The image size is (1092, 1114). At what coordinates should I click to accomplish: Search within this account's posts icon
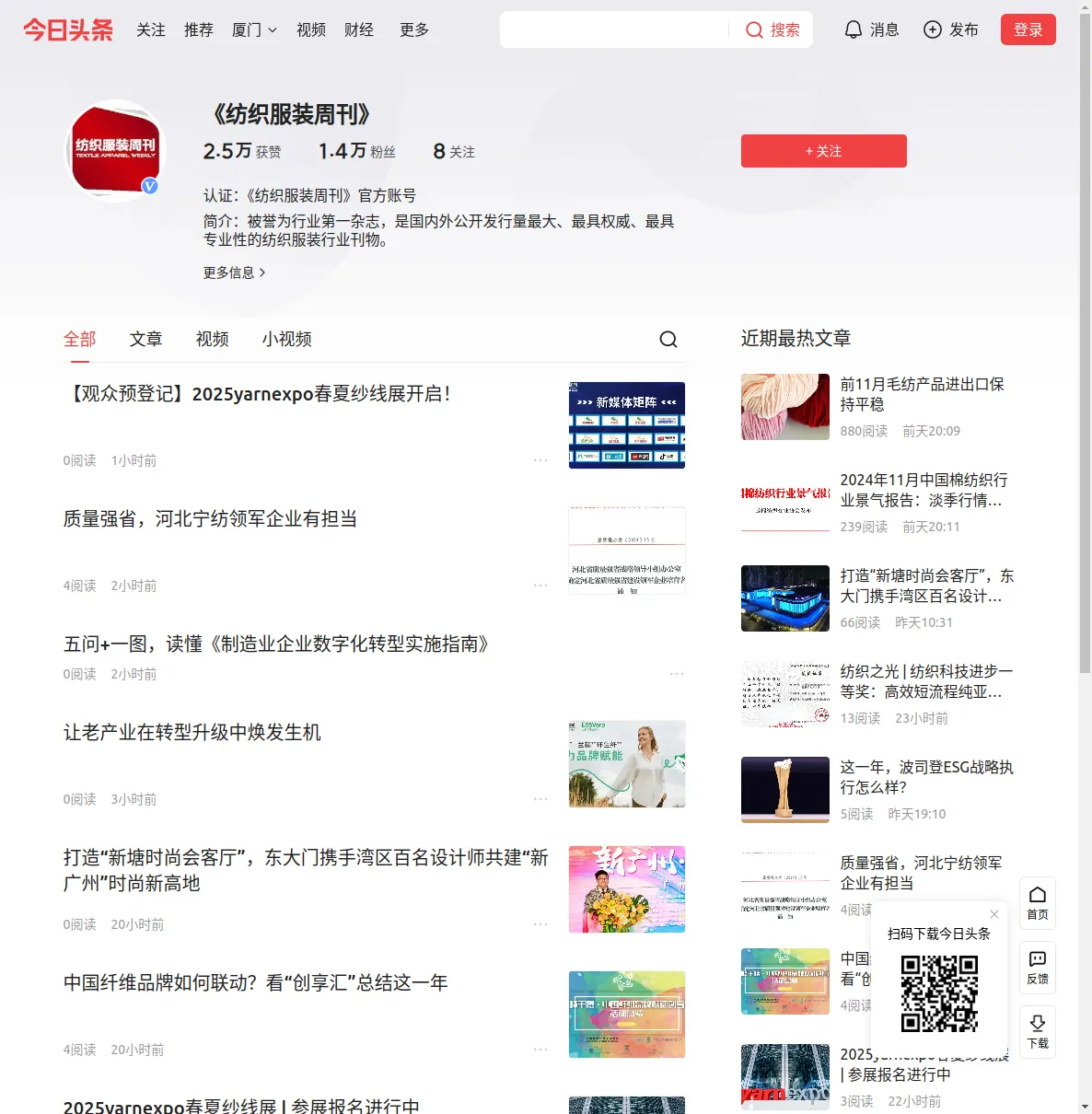point(668,340)
